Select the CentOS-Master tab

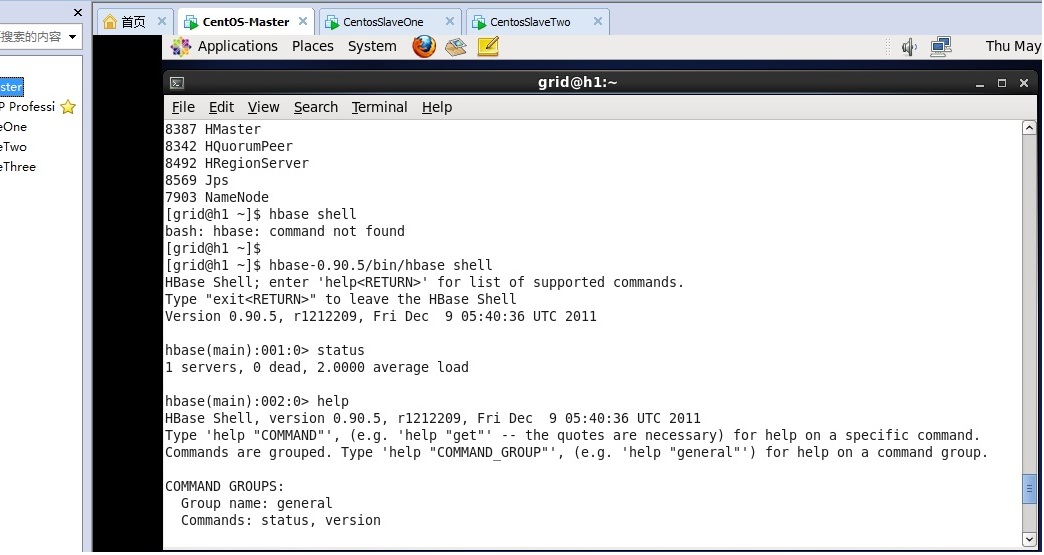(x=247, y=22)
